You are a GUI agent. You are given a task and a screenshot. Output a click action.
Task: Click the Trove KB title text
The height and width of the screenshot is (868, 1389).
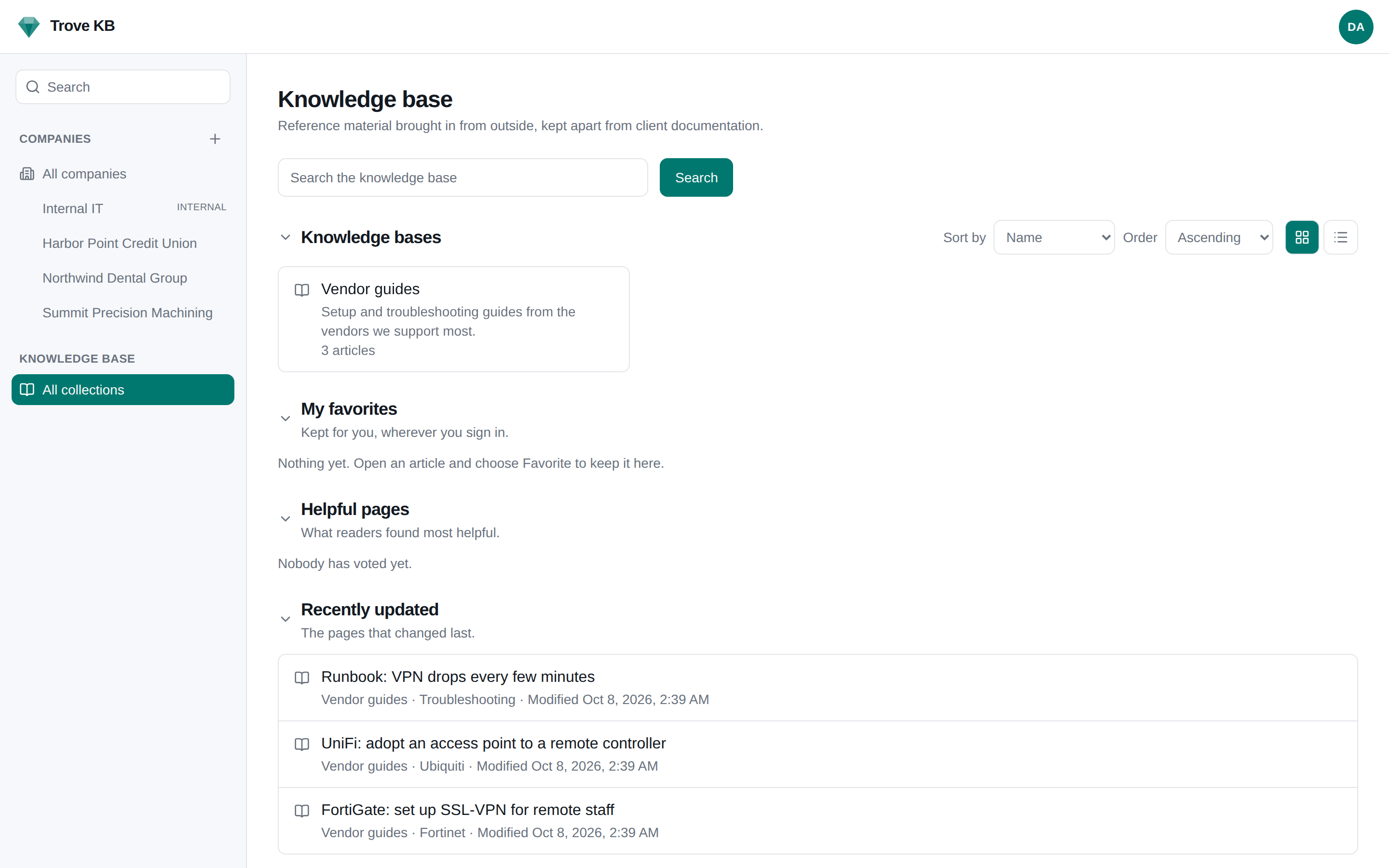82,26
